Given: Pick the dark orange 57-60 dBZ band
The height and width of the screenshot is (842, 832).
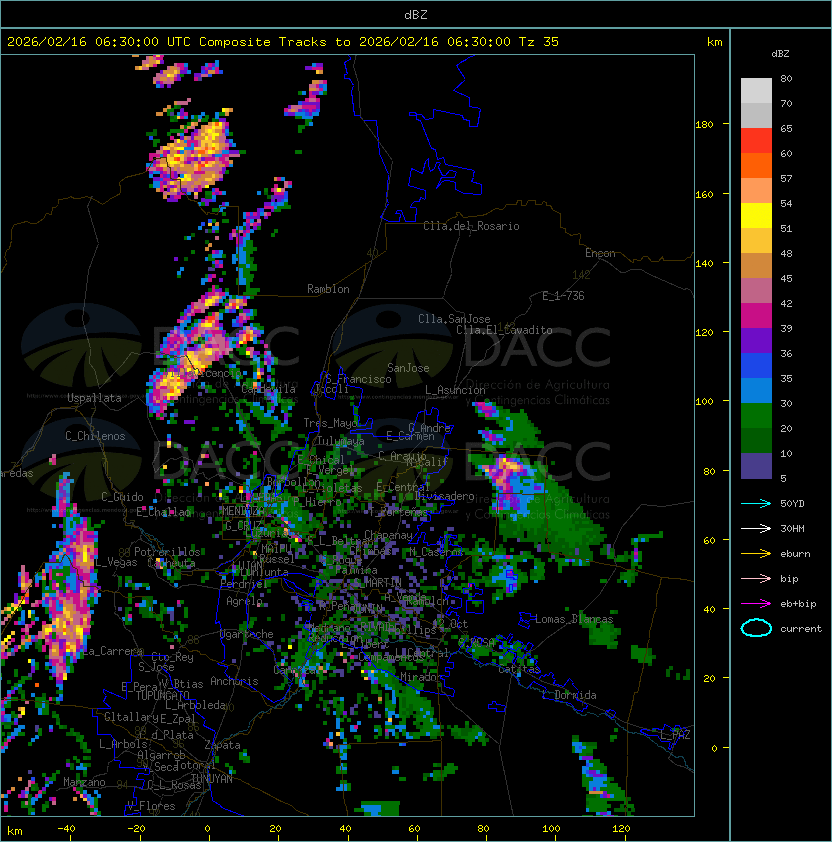Looking at the screenshot, I should click(756, 165).
